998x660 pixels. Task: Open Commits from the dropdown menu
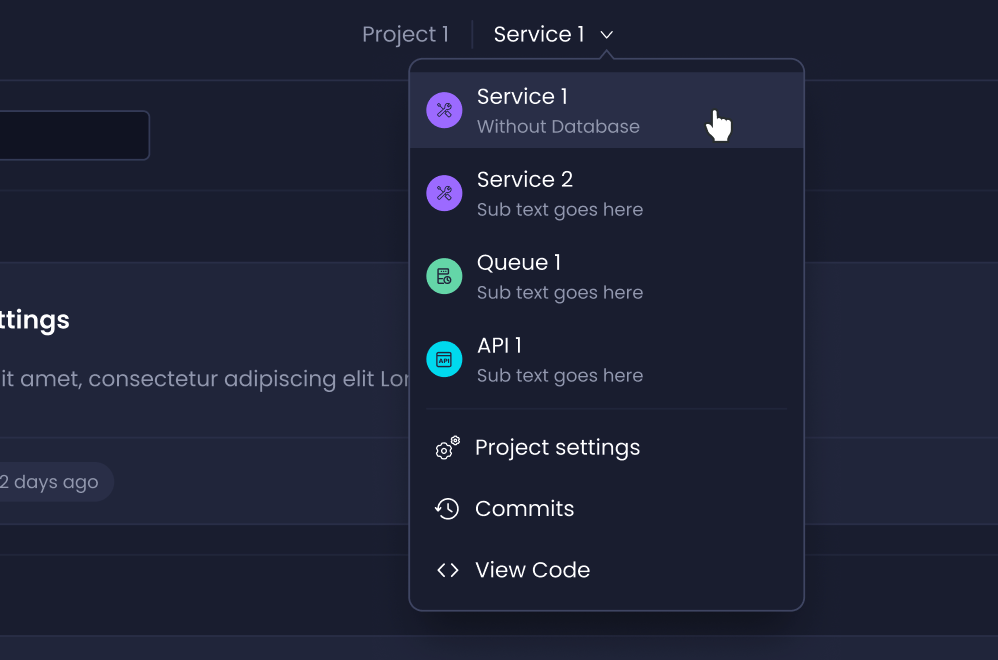point(524,508)
